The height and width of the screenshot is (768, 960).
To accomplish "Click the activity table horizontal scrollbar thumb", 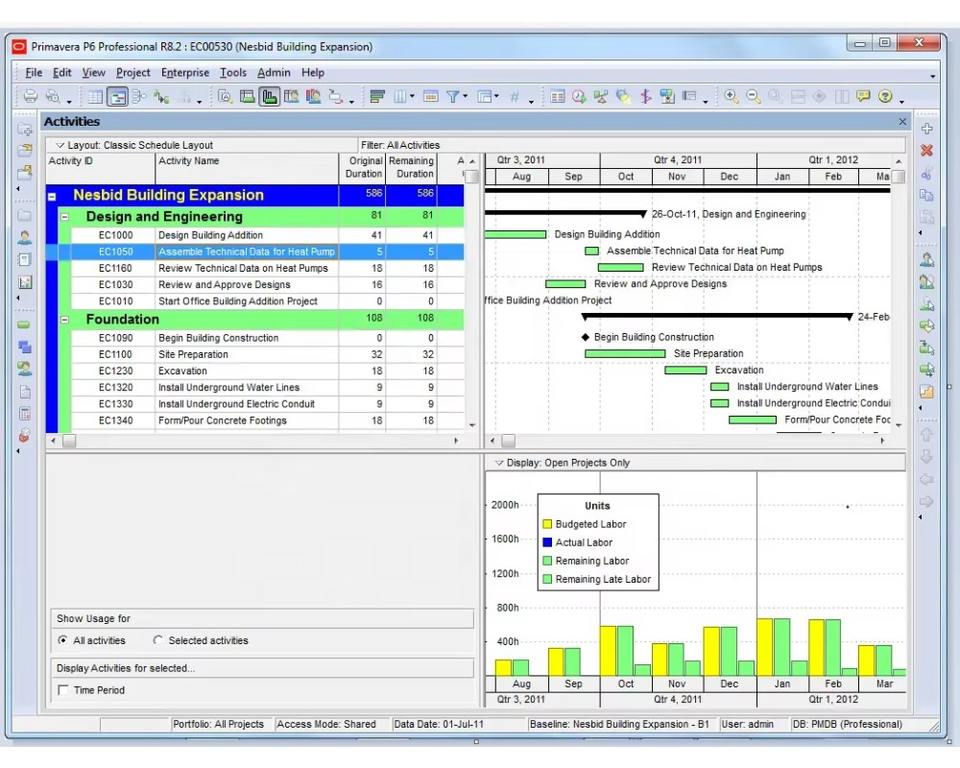I will click(x=69, y=440).
